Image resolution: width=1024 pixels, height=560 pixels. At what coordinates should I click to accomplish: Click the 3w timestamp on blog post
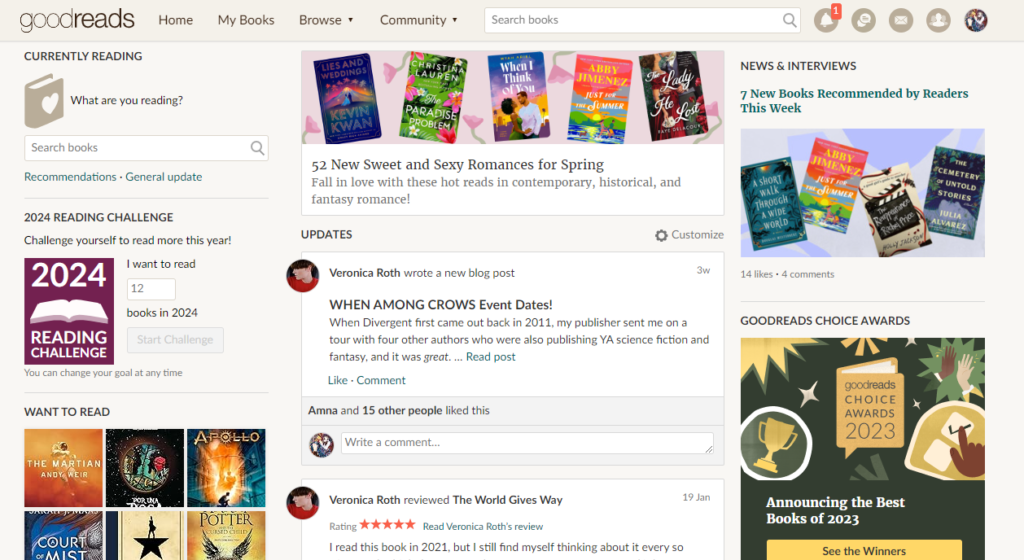click(x=703, y=270)
